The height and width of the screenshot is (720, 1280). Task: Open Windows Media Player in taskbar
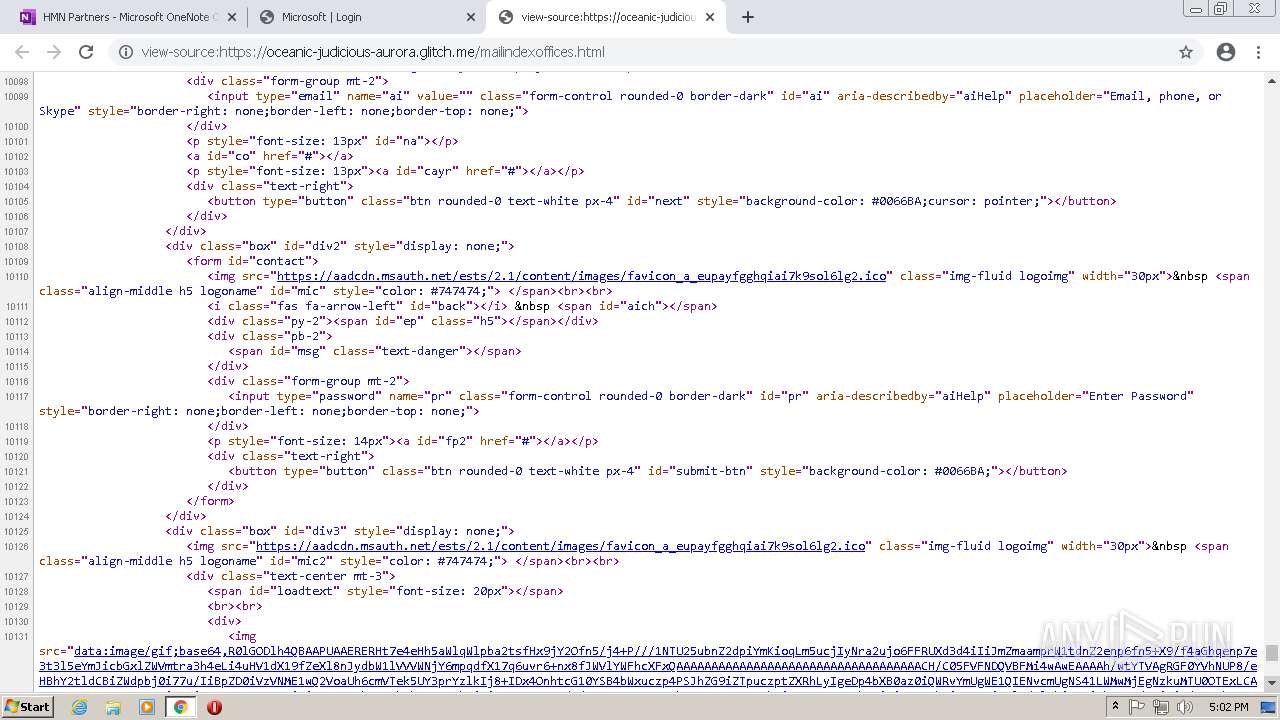click(147, 707)
